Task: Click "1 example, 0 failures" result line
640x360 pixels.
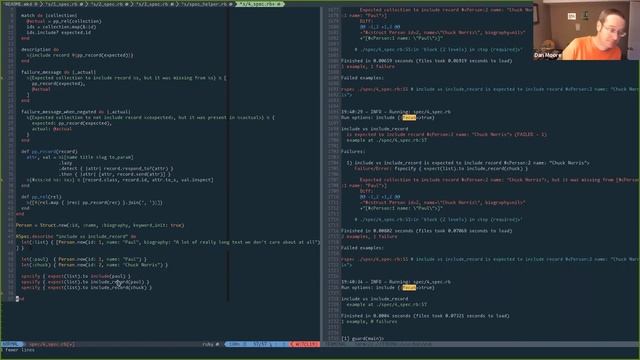Action: pyautogui.click(x=369, y=322)
